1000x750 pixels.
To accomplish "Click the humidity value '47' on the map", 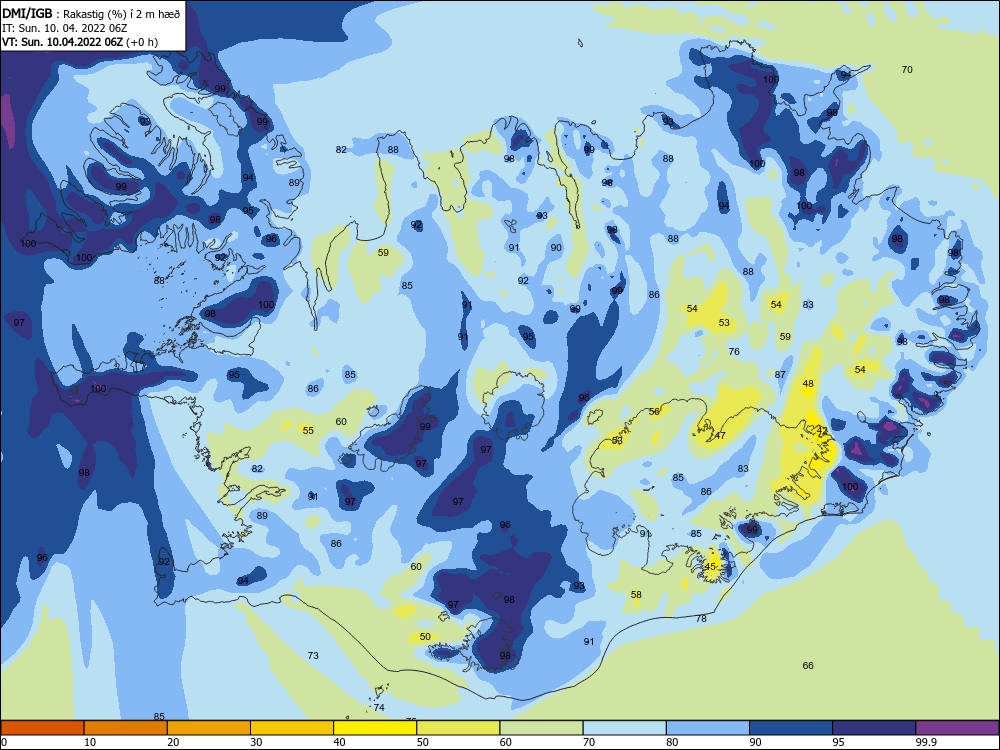I will 720,436.
